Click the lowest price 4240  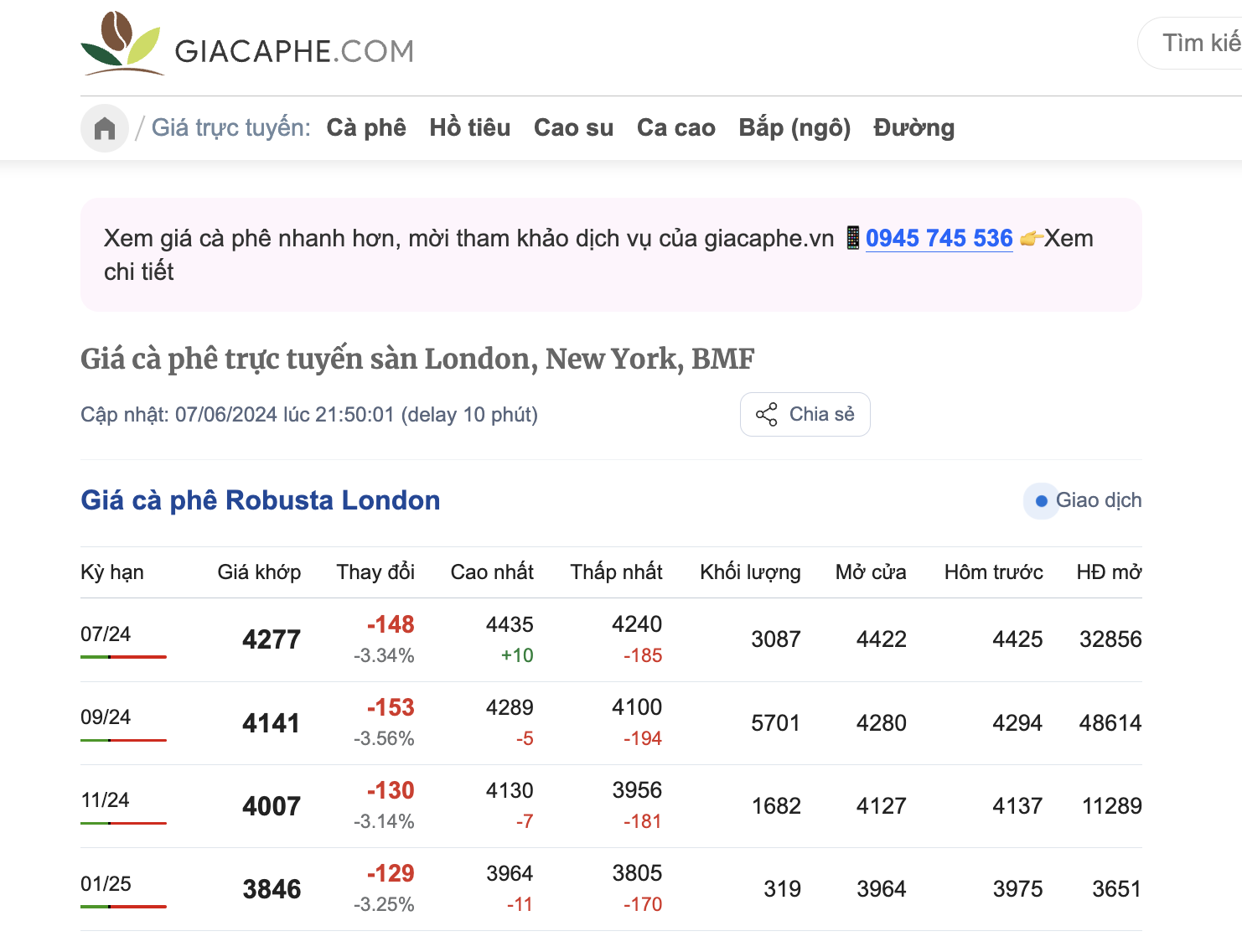(637, 624)
